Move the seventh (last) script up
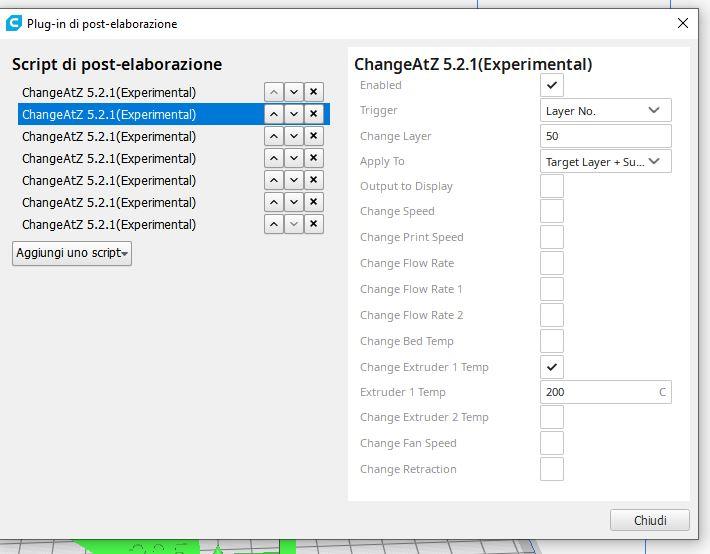Screen dimensions: 710x554 tap(274, 224)
